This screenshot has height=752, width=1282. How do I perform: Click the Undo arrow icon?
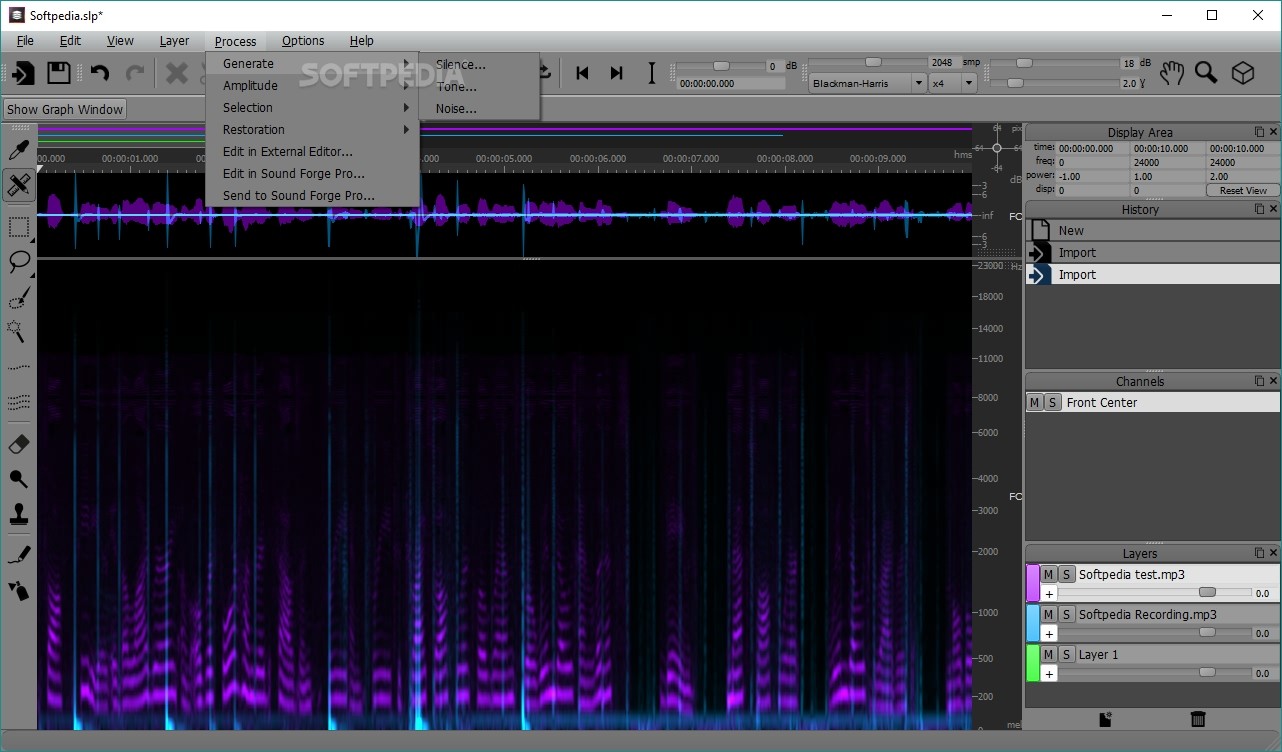[100, 72]
